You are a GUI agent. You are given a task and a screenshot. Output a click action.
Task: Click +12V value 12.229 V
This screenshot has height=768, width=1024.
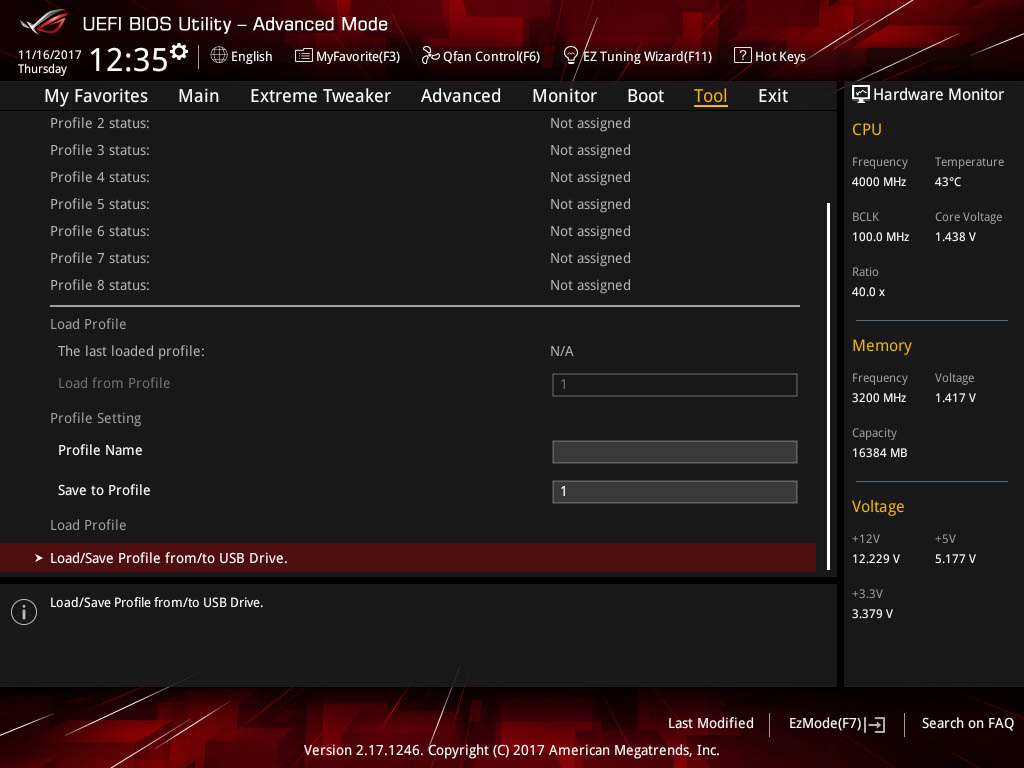pyautogui.click(x=876, y=559)
